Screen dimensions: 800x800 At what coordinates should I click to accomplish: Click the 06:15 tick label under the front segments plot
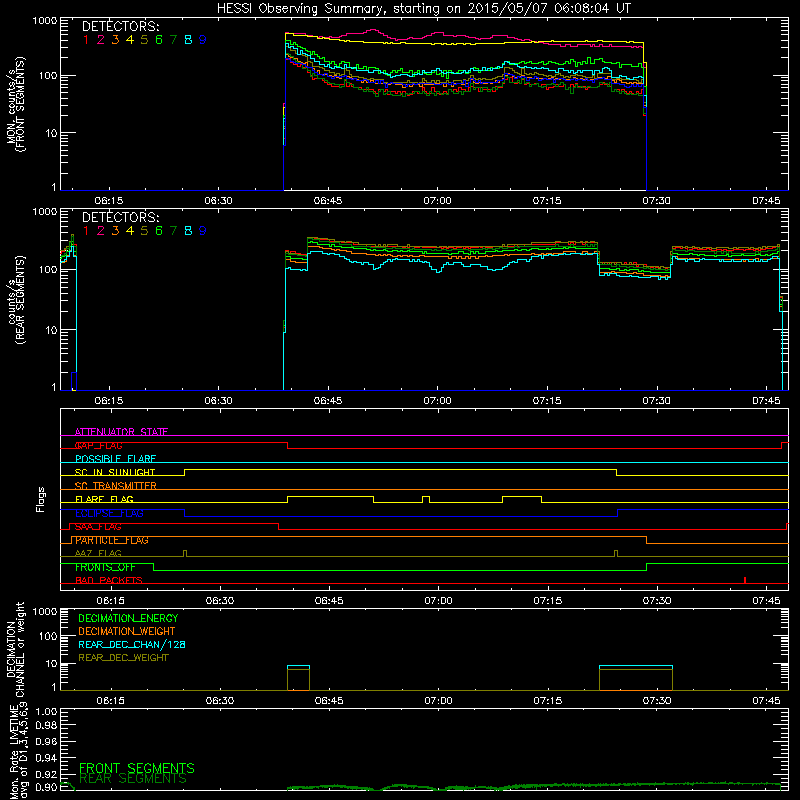click(x=109, y=201)
